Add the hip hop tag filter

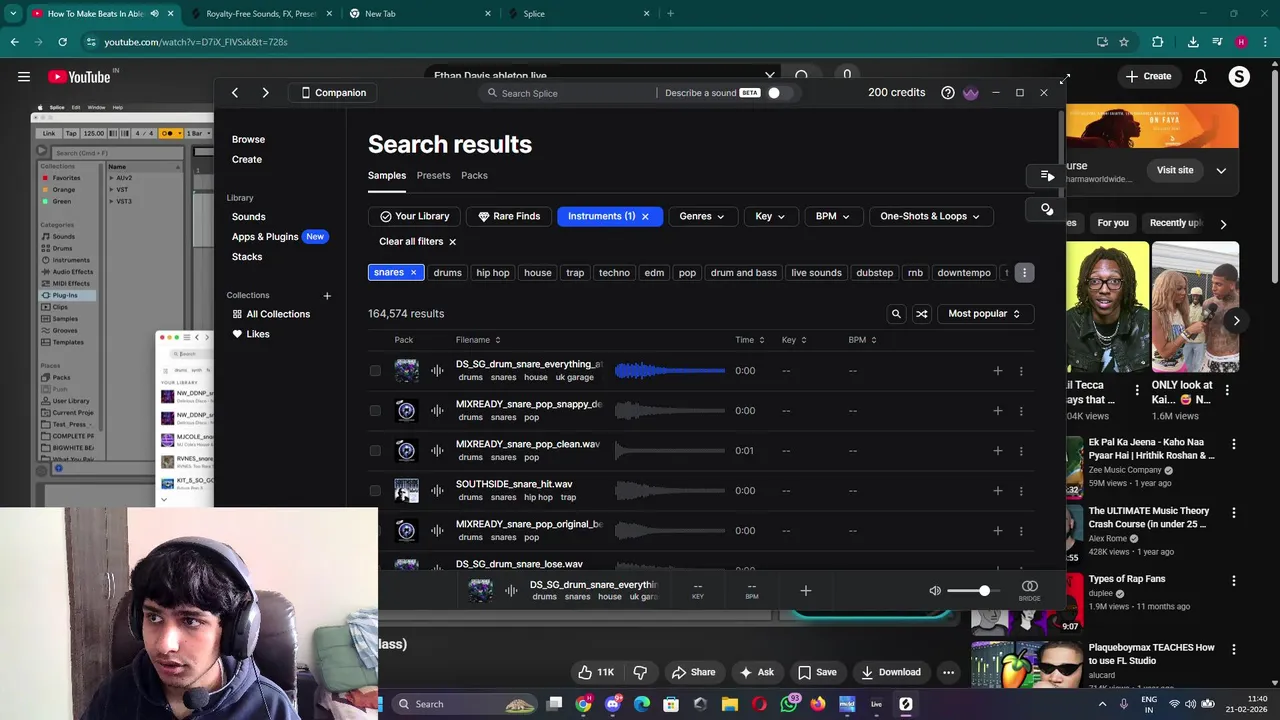(x=493, y=273)
